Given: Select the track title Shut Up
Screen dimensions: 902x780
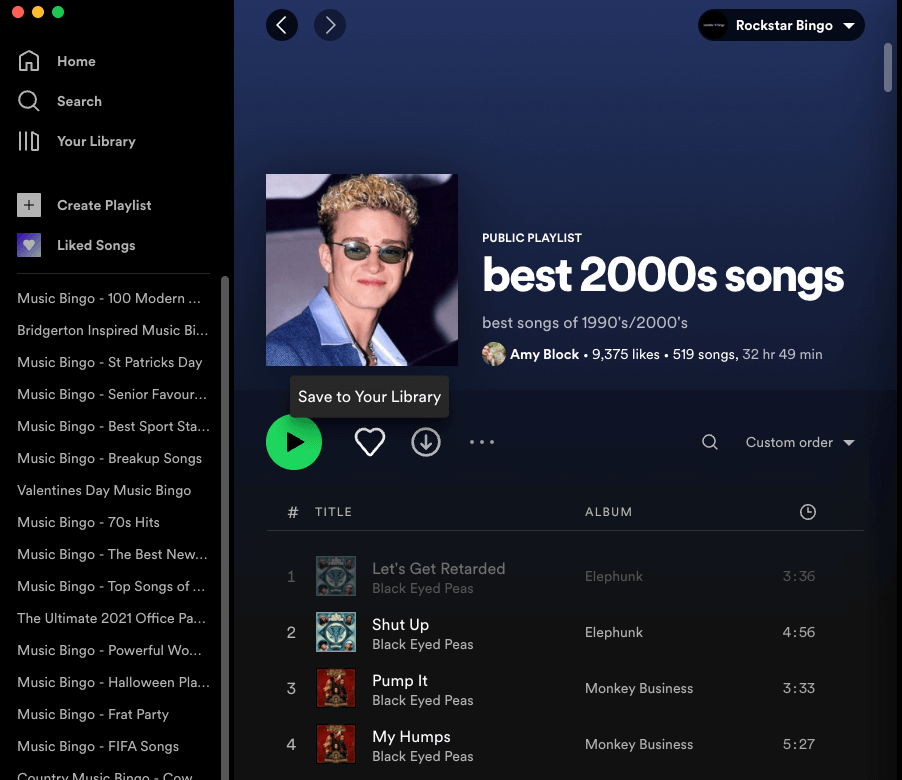Looking at the screenshot, I should [400, 625].
